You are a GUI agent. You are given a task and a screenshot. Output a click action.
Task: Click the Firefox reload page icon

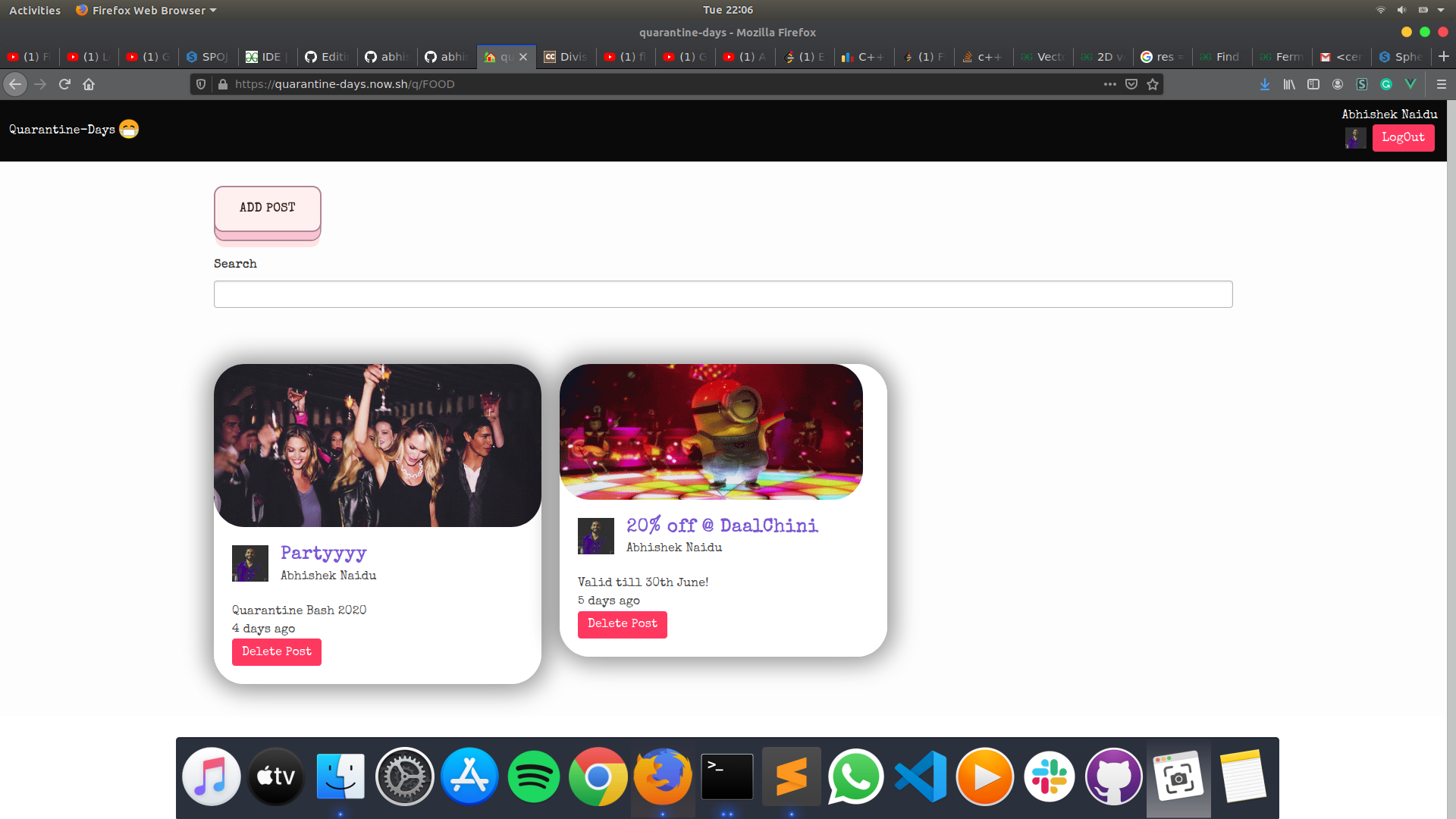[64, 84]
